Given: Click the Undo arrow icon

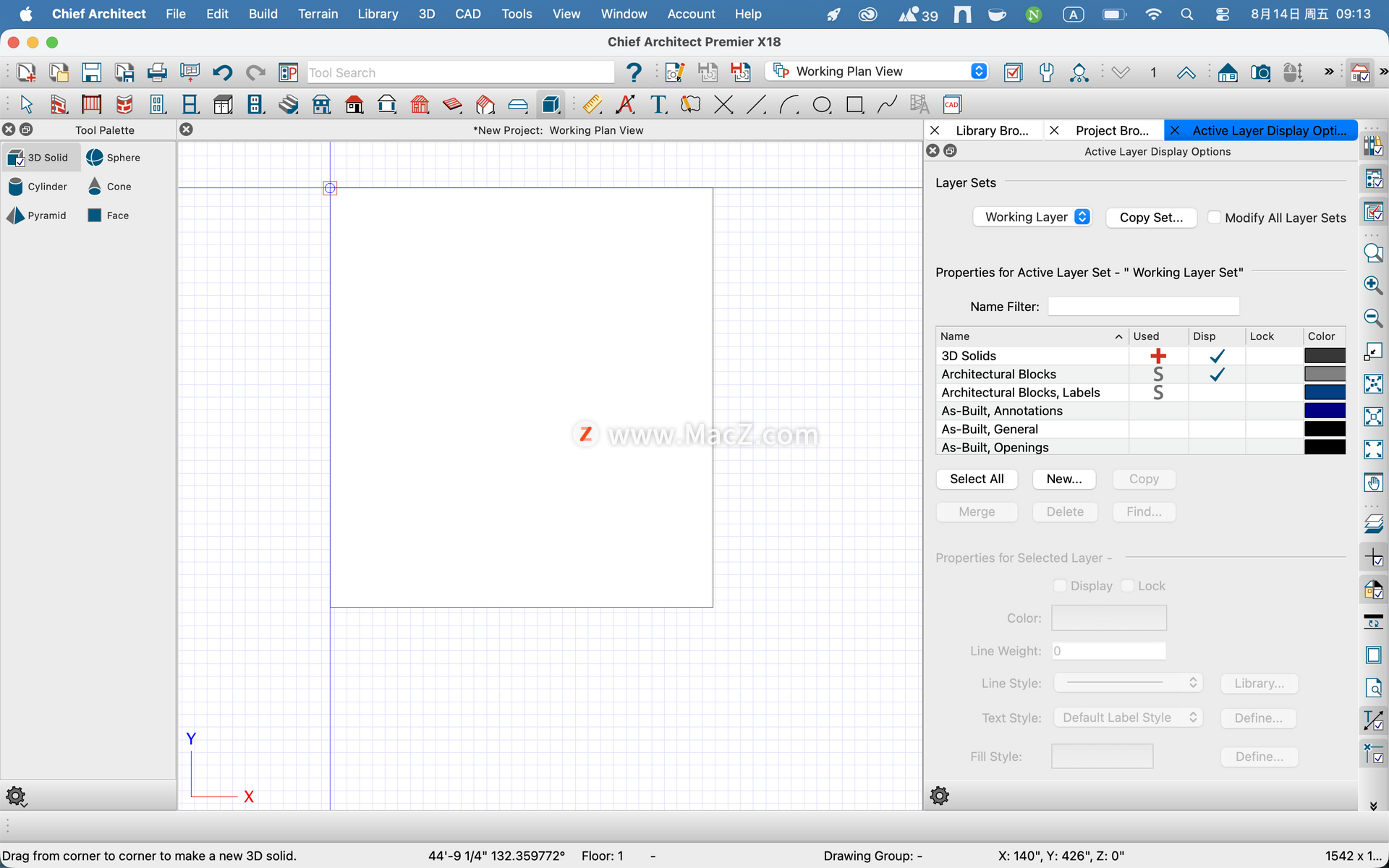Looking at the screenshot, I should tap(222, 72).
